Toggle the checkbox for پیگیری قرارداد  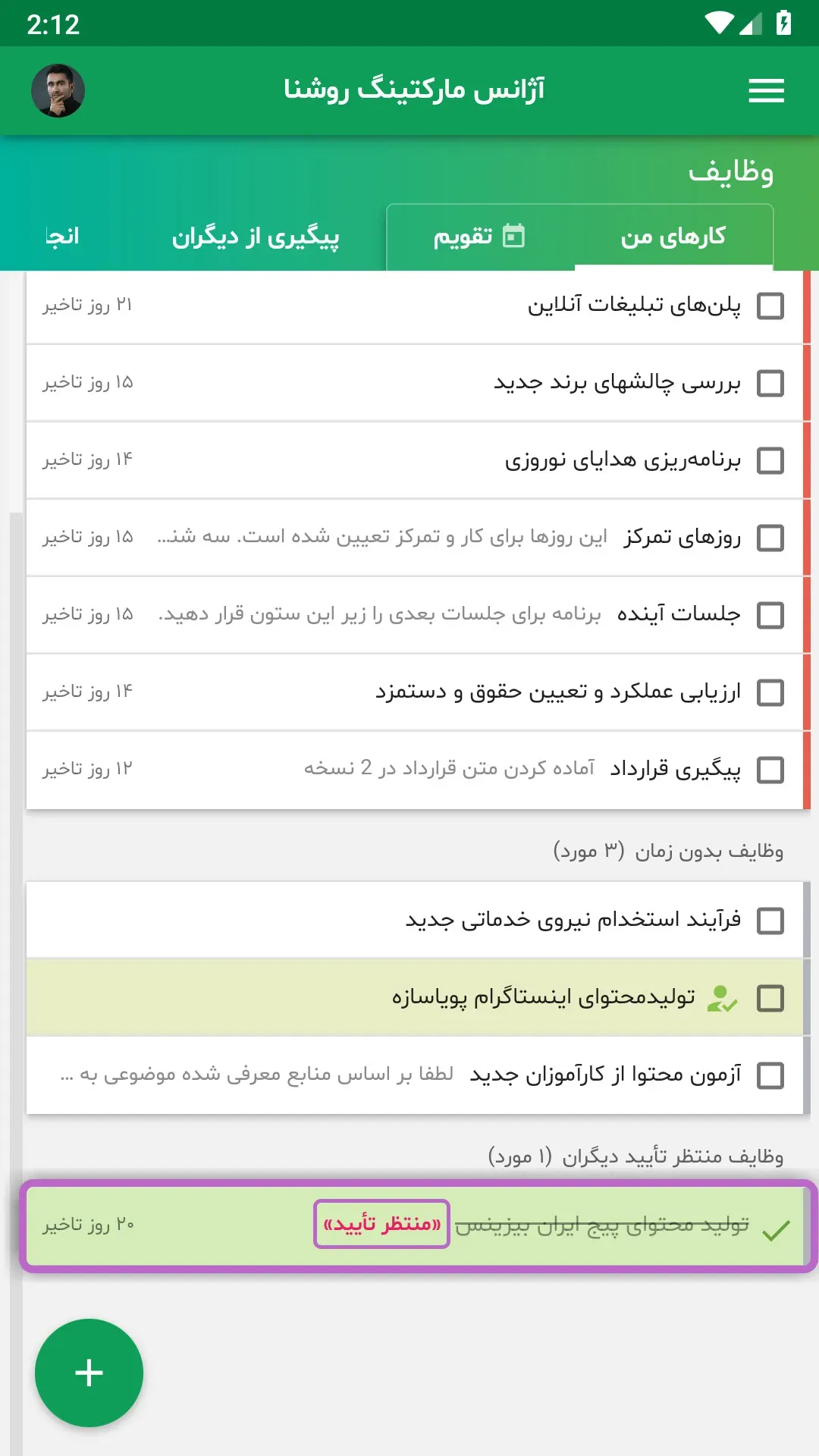770,770
